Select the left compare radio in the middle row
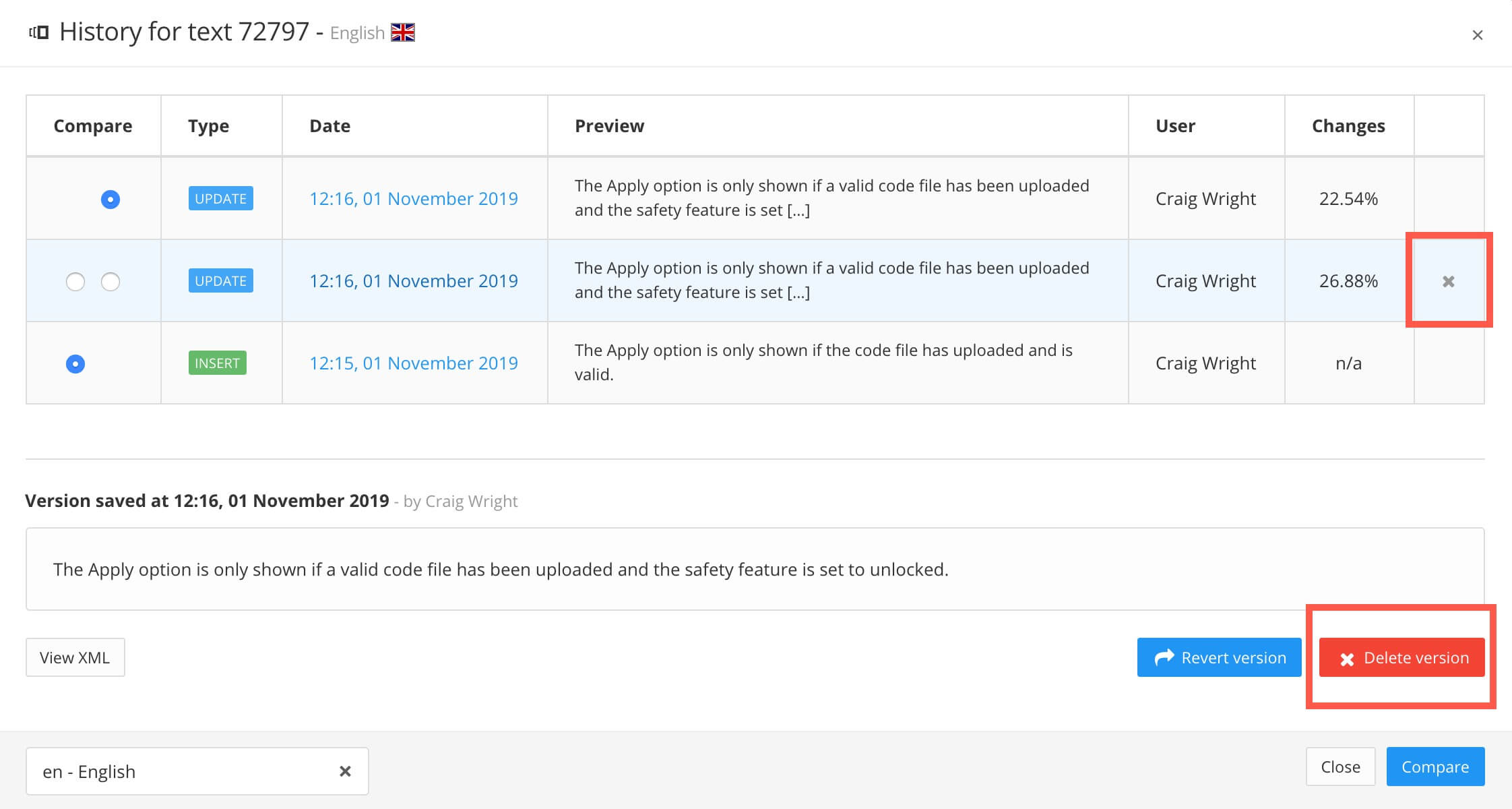The image size is (1512, 809). (75, 281)
